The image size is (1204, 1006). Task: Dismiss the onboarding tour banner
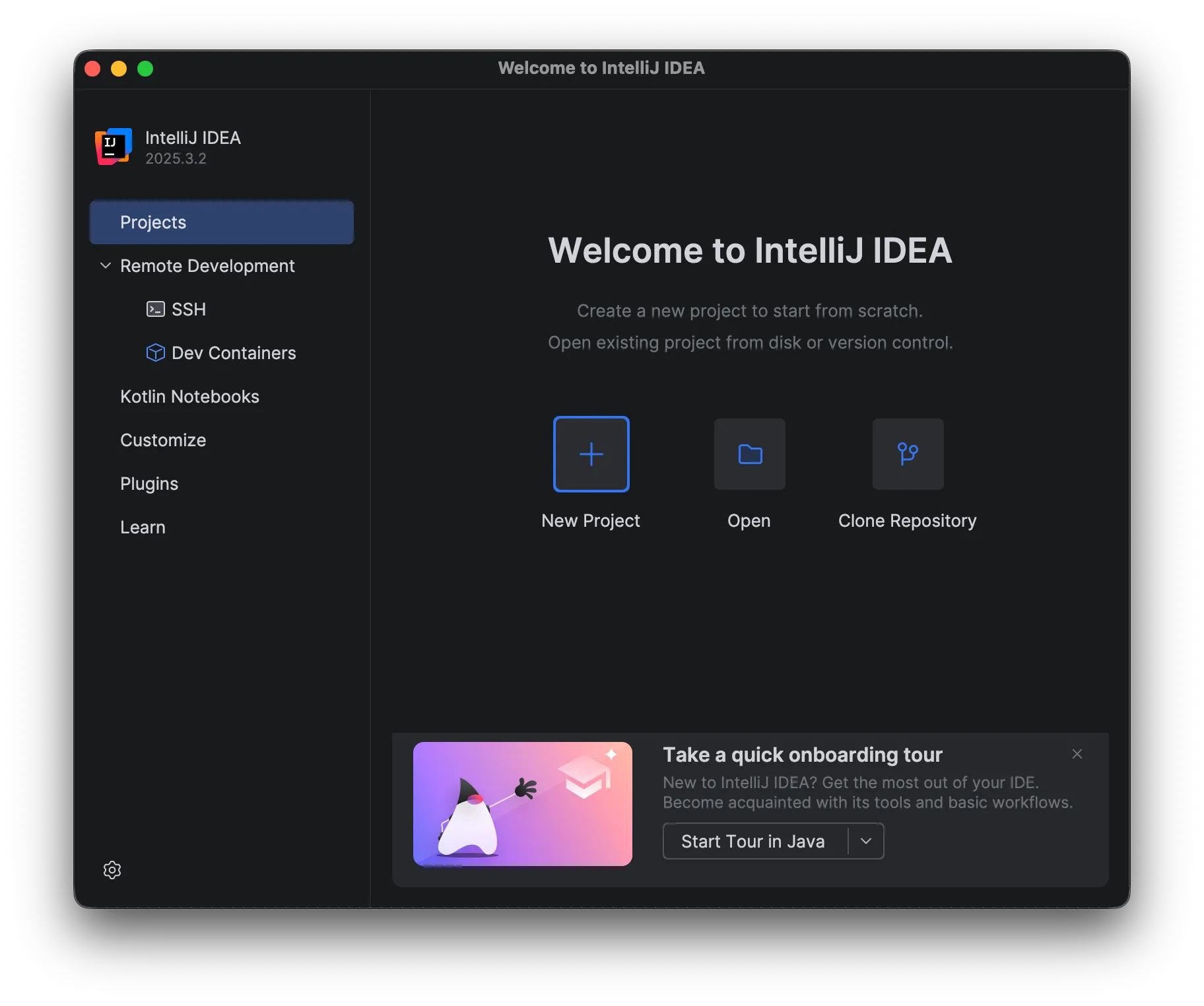1077,753
